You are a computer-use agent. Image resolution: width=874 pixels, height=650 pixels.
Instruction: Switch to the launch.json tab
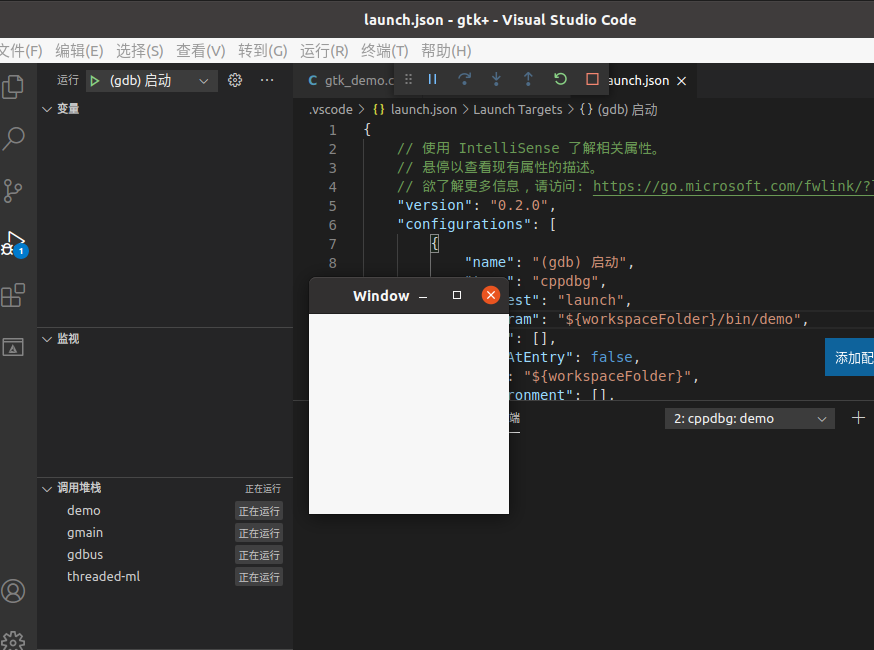tap(638, 81)
